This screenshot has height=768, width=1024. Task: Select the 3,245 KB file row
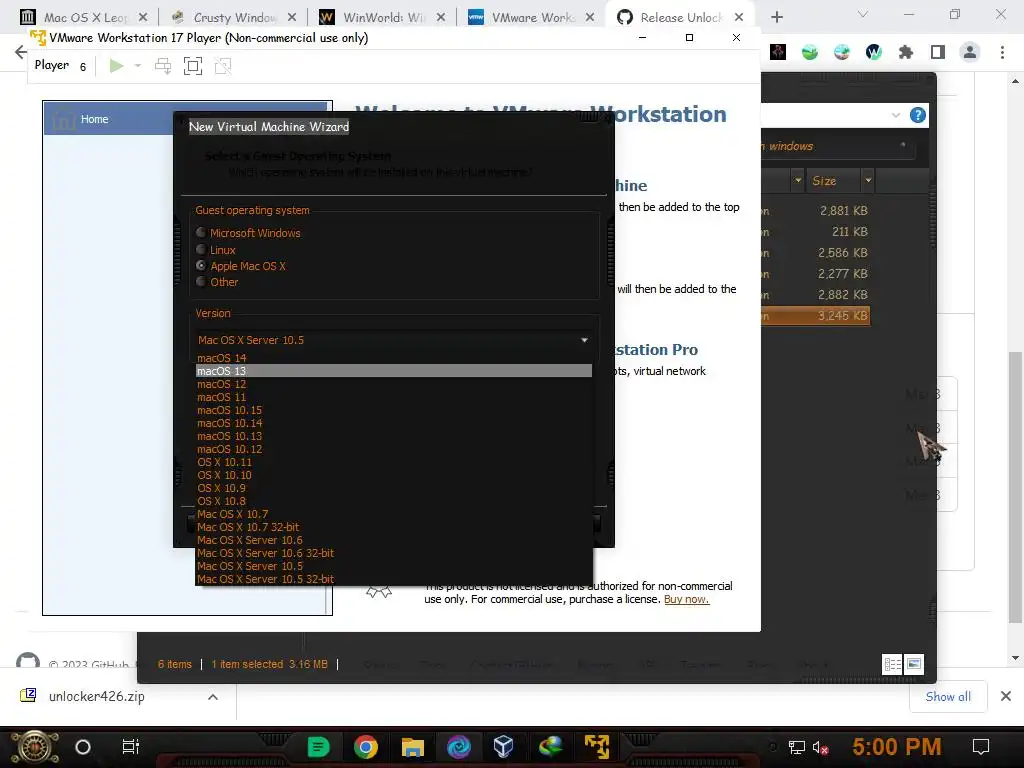point(816,315)
